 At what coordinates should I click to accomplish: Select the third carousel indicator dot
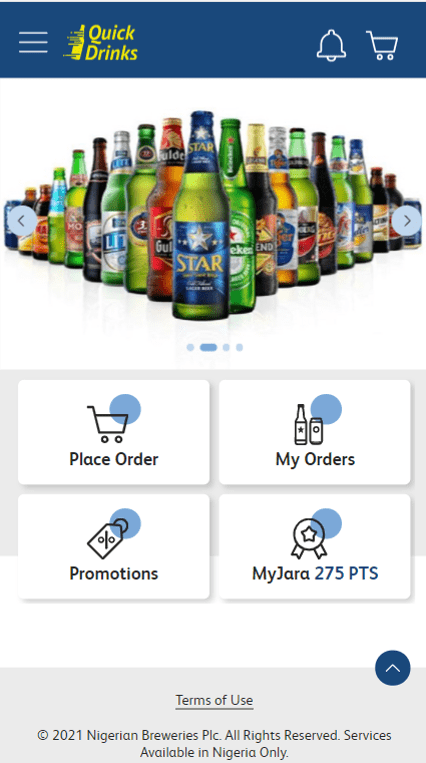pos(226,347)
